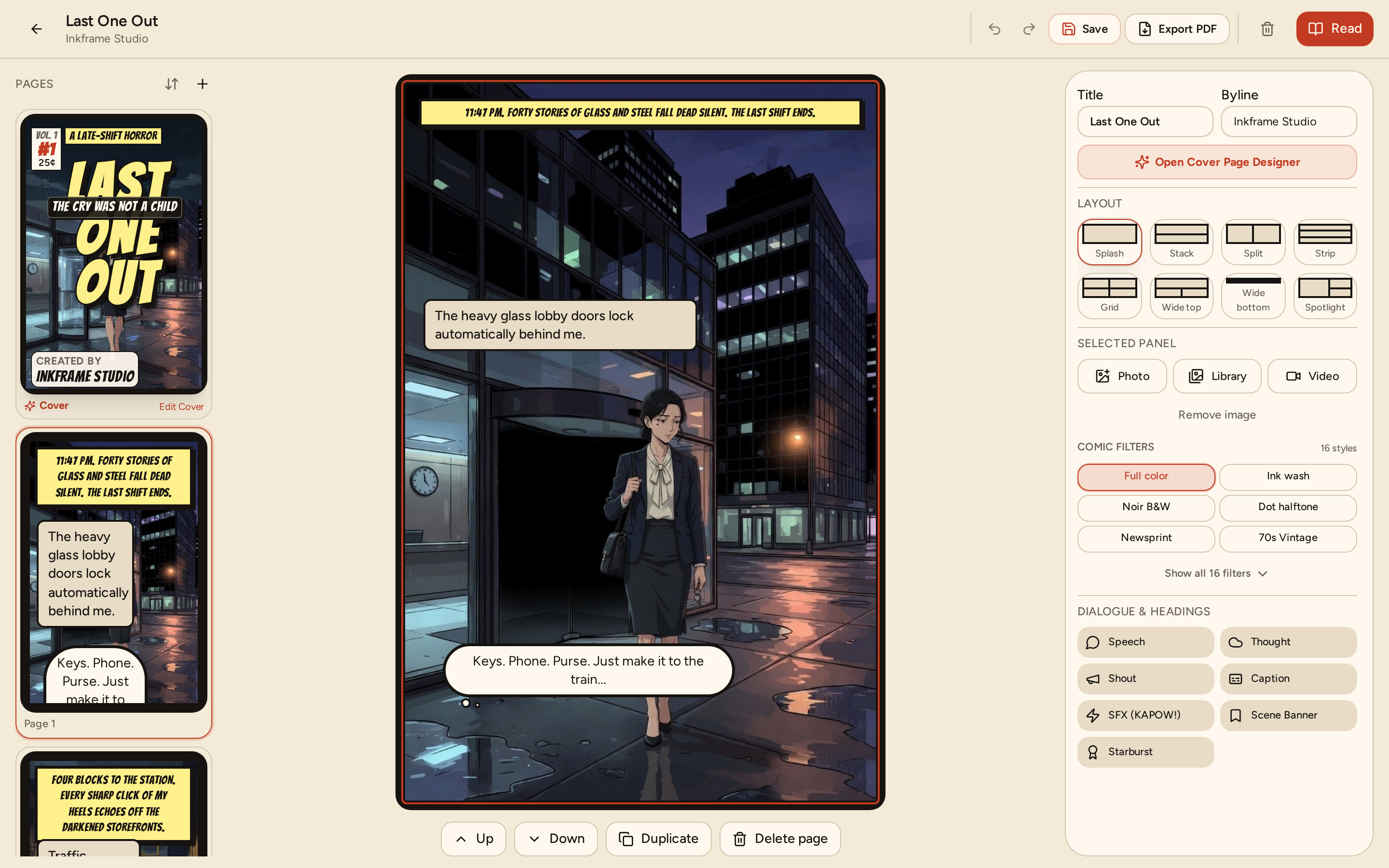Click Remove image link
1389x868 pixels.
click(1217, 415)
